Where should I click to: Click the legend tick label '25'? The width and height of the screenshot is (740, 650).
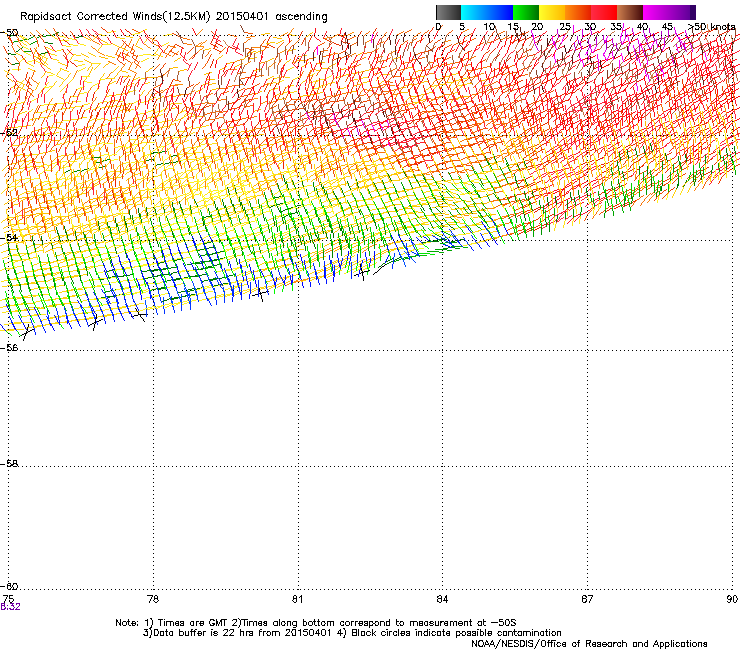pyautogui.click(x=565, y=27)
